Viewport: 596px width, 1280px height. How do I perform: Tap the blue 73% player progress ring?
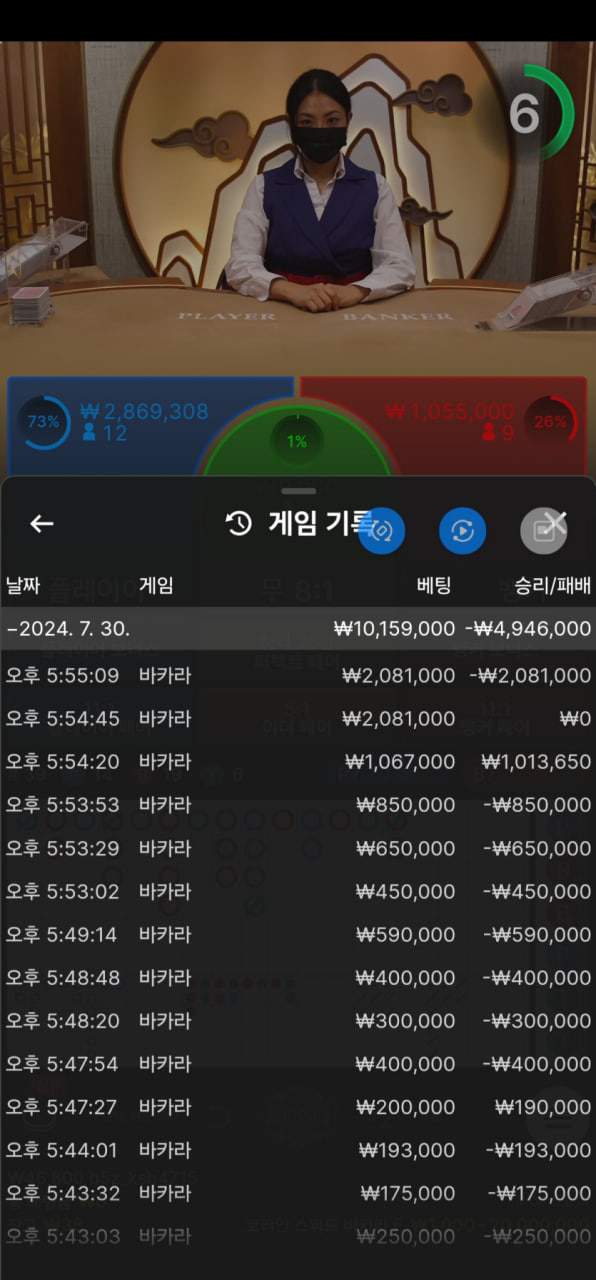pos(44,422)
